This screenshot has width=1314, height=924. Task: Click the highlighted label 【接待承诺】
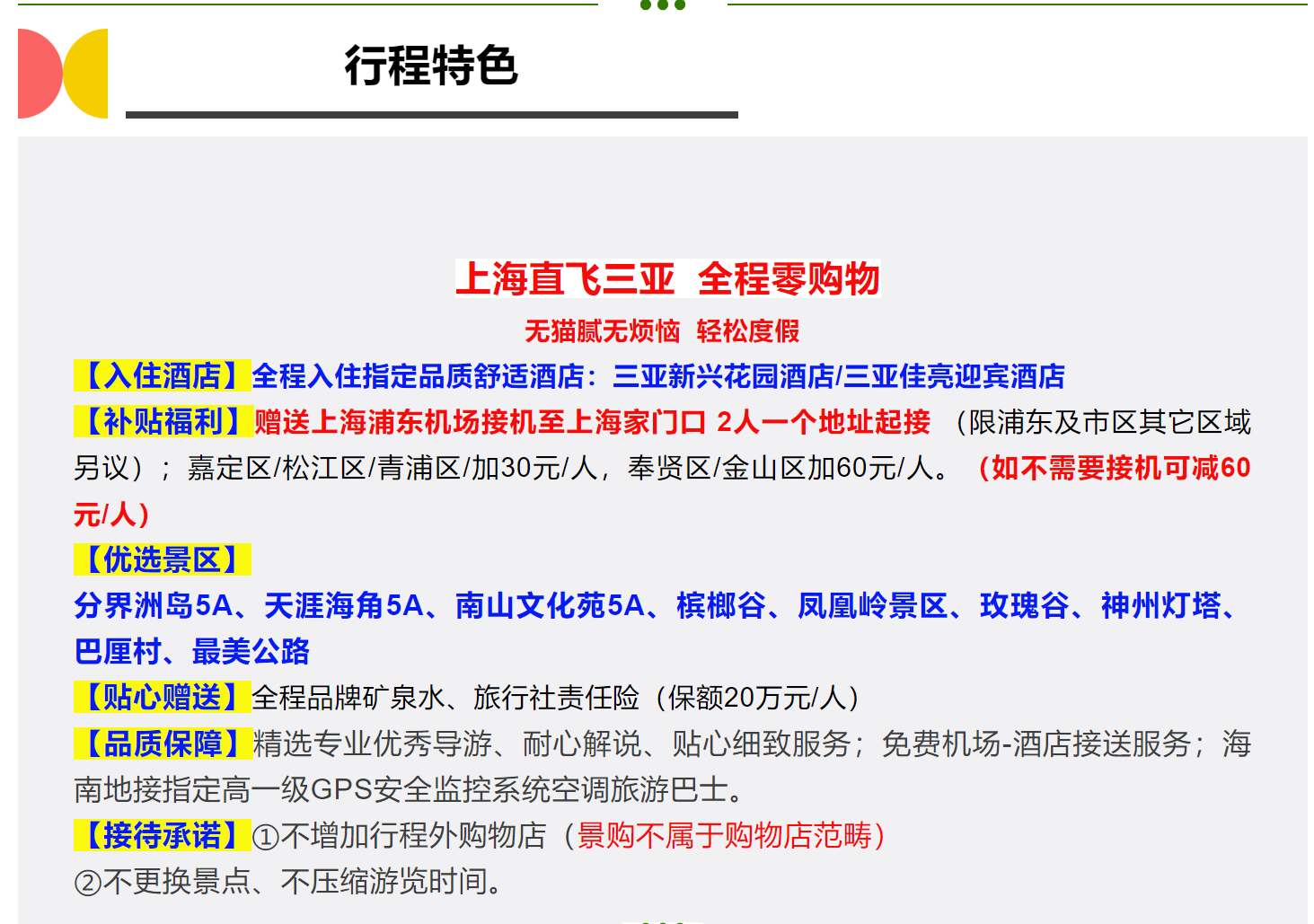162,835
